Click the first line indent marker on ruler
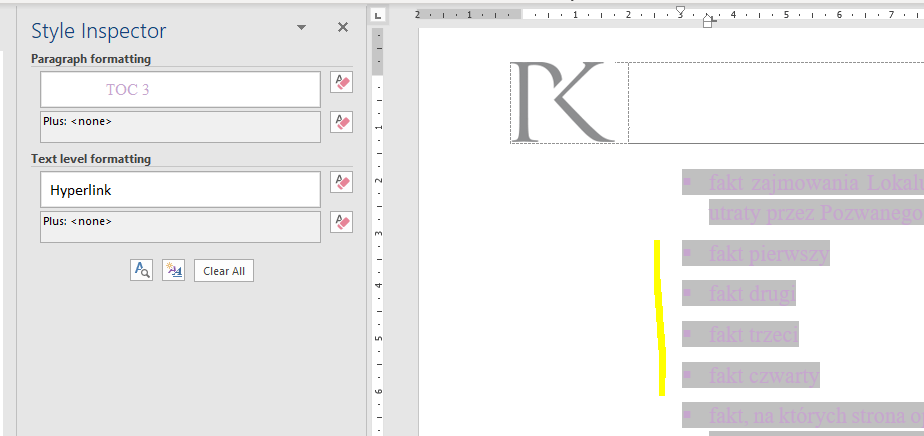 pos(680,9)
